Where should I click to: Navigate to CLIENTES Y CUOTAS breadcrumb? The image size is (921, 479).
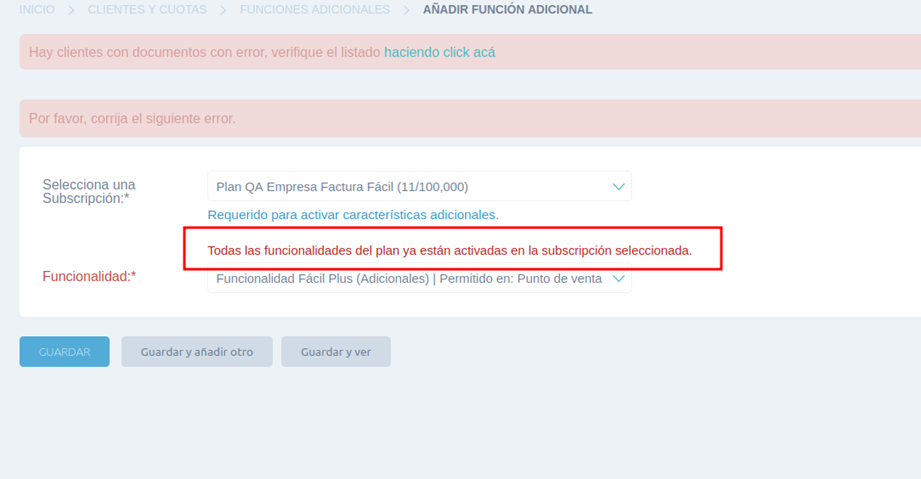point(147,10)
